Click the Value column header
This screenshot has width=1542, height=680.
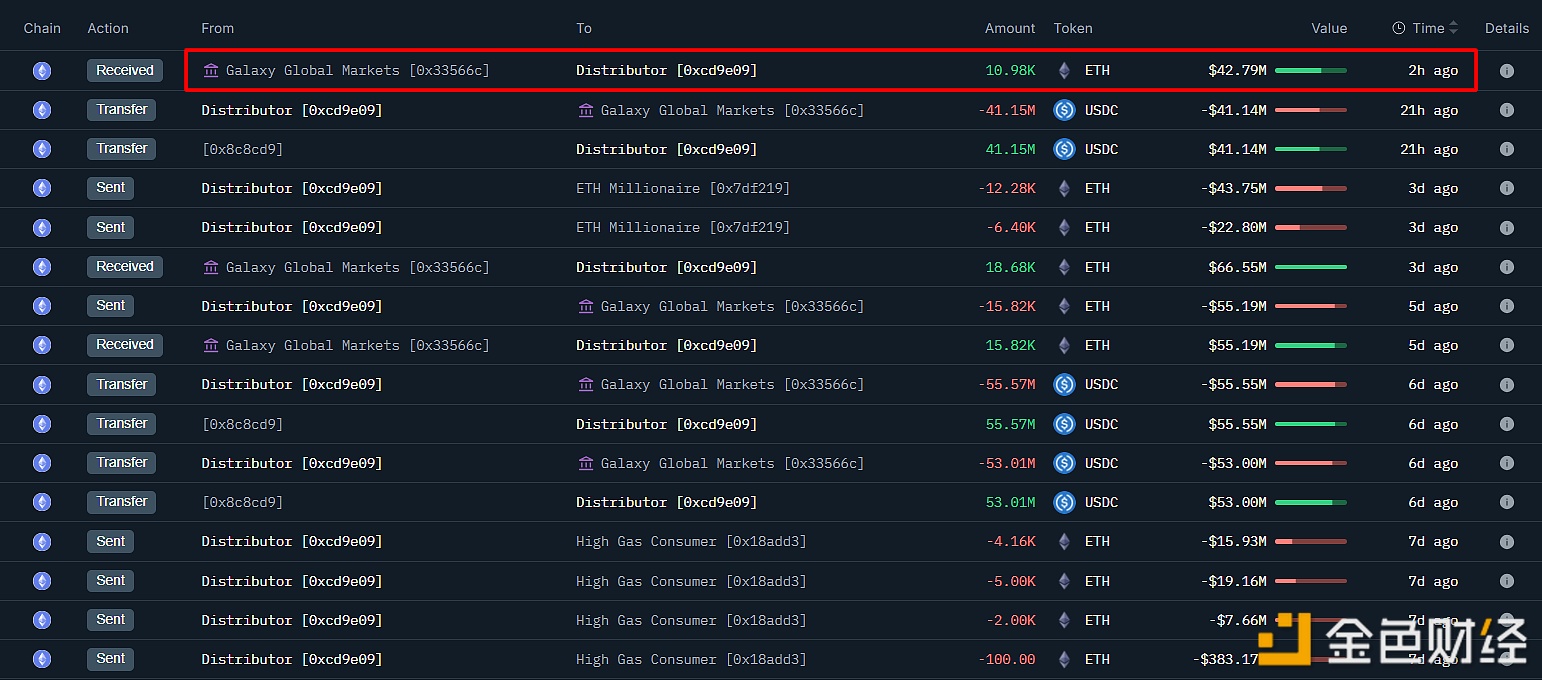click(1329, 28)
